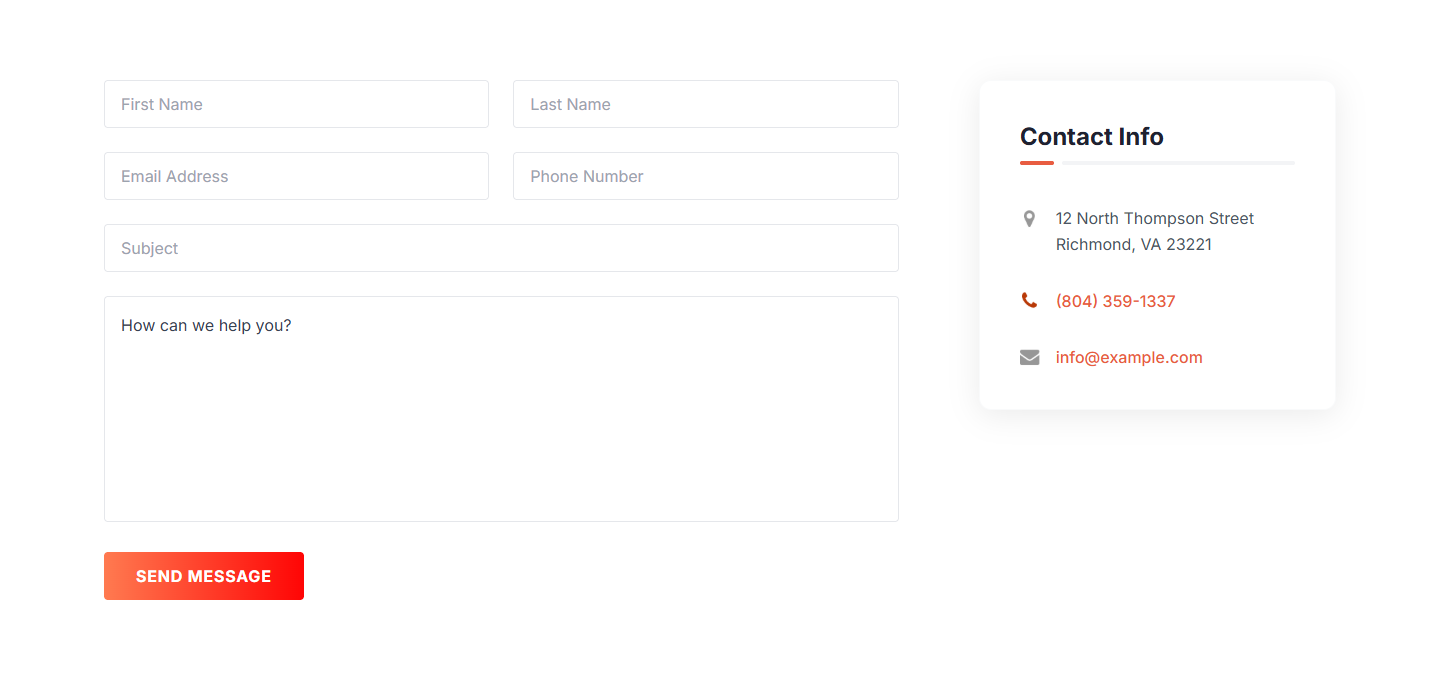Focus the First Name field
This screenshot has height=680, width=1440.
(296, 104)
